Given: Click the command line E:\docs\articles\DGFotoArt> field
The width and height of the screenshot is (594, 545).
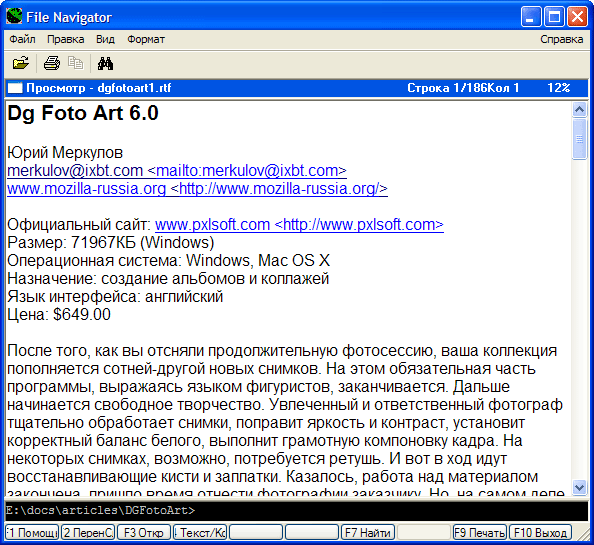Looking at the screenshot, I should (x=297, y=510).
